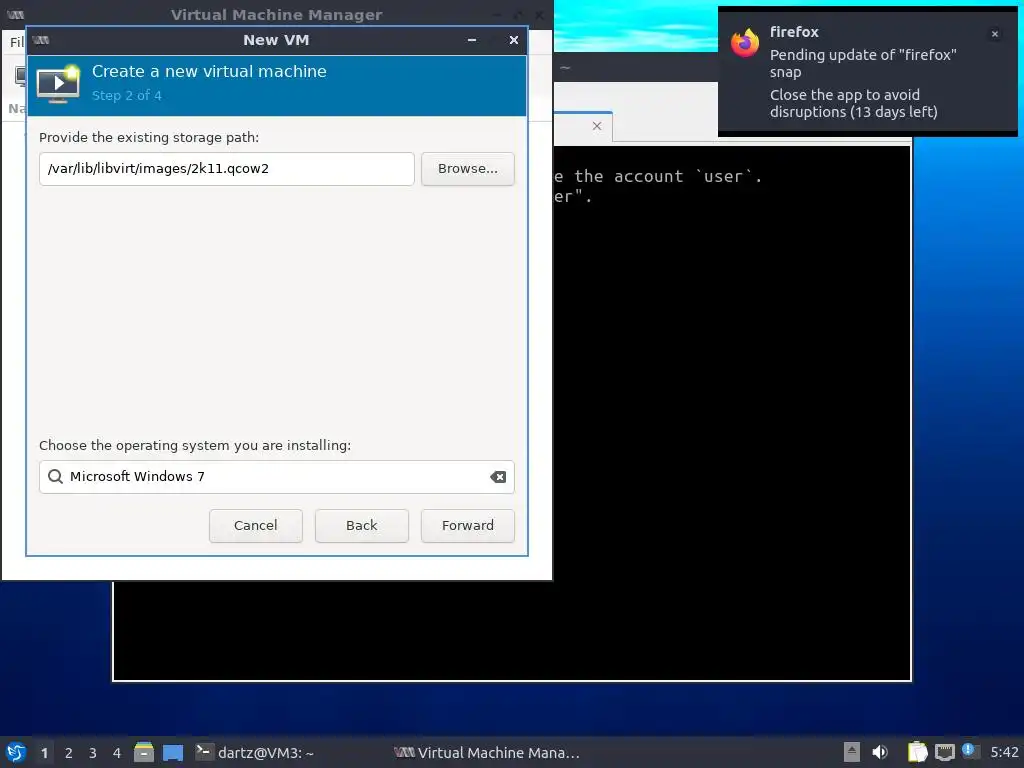Close the terminal tab with the x
The height and width of the screenshot is (768, 1024).
(x=597, y=126)
